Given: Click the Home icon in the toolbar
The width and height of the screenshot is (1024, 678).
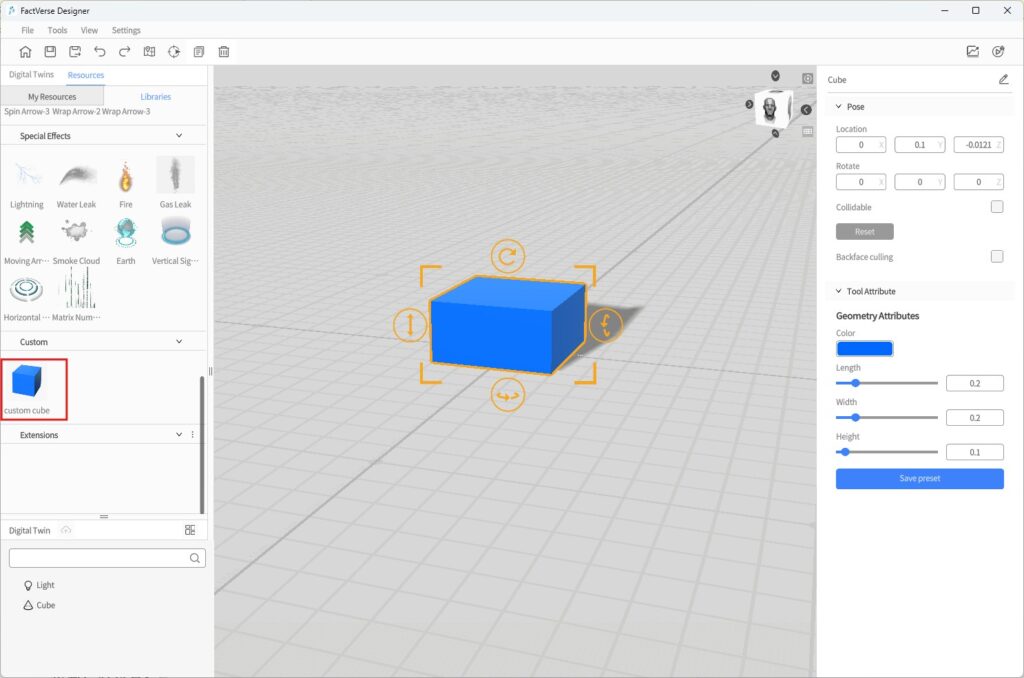Looking at the screenshot, I should (x=25, y=52).
